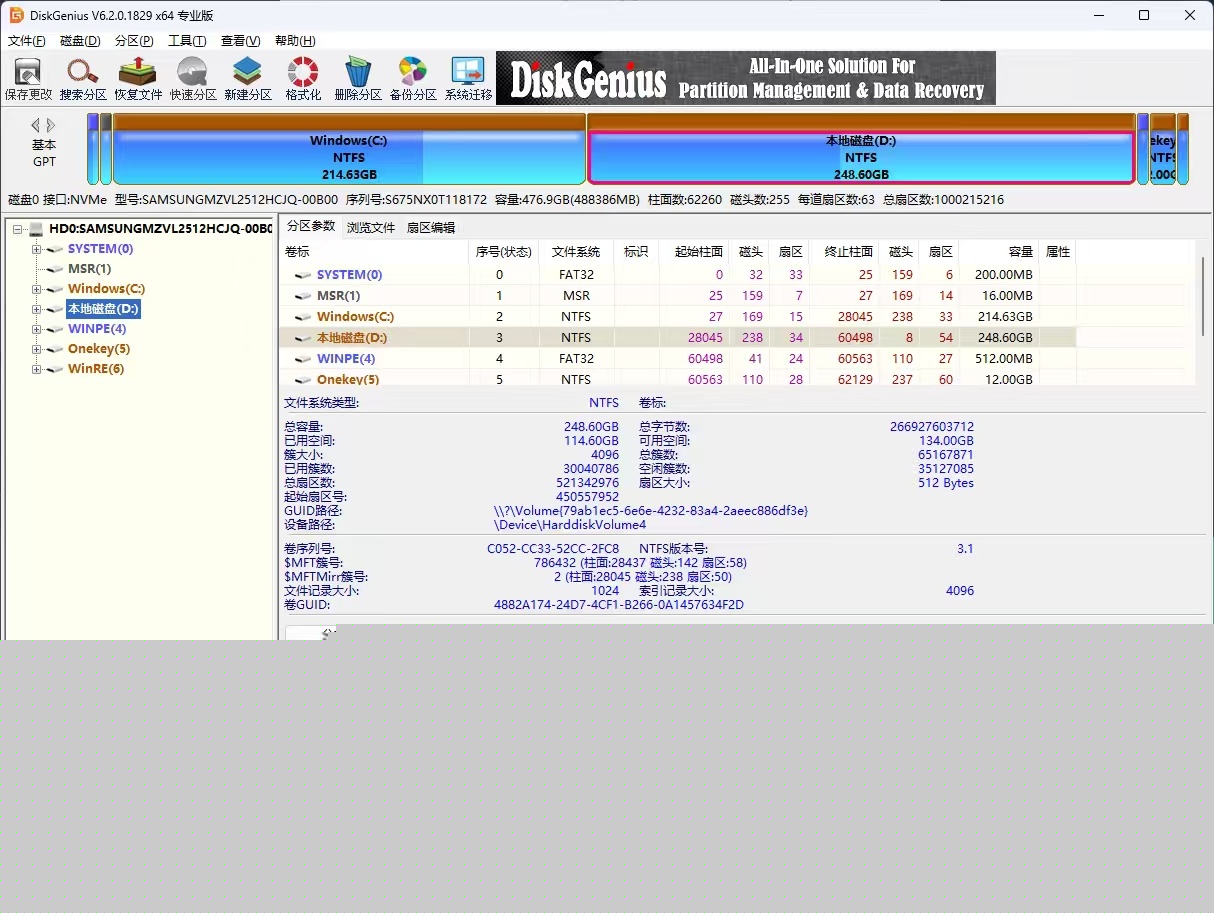This screenshot has height=913, width=1214.
Task: Switch to the 浏览文件 tab
Action: (371, 227)
